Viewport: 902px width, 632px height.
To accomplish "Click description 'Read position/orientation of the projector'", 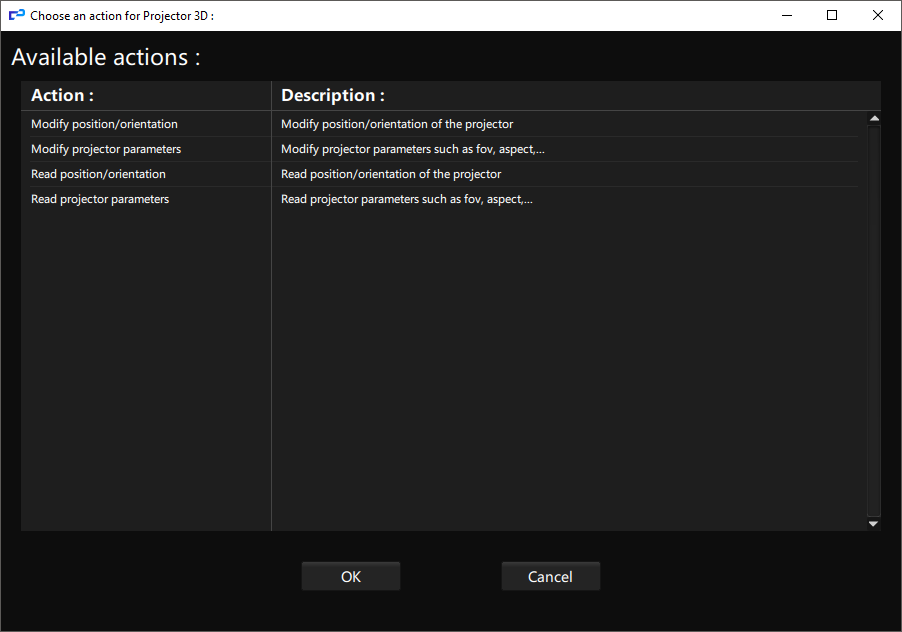I will tap(391, 174).
